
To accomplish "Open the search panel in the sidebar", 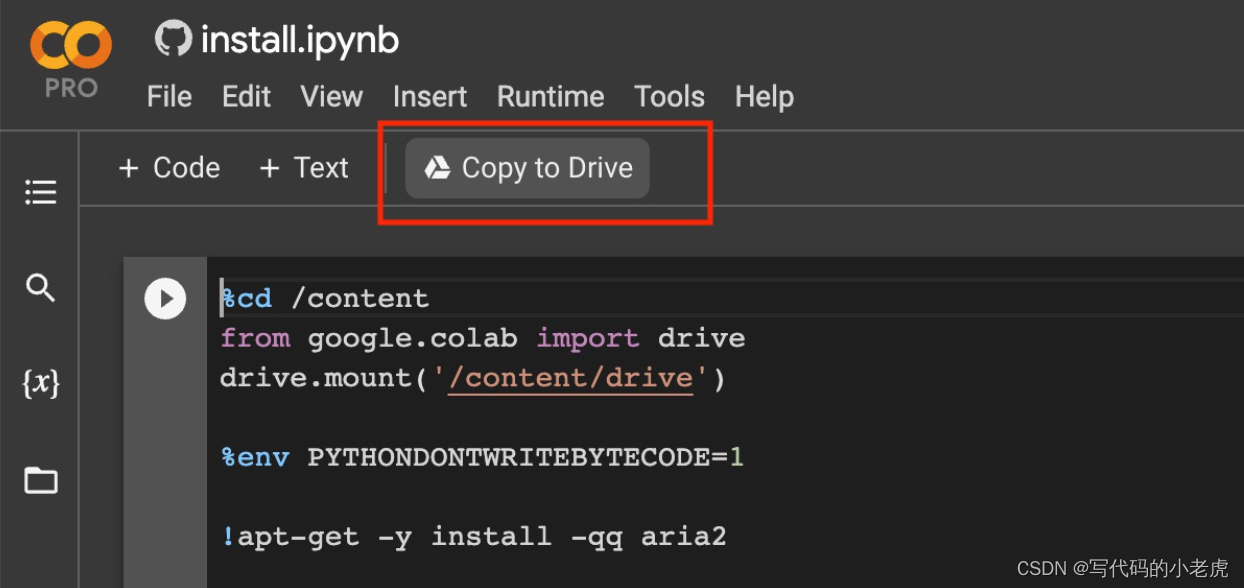I will pos(40,288).
